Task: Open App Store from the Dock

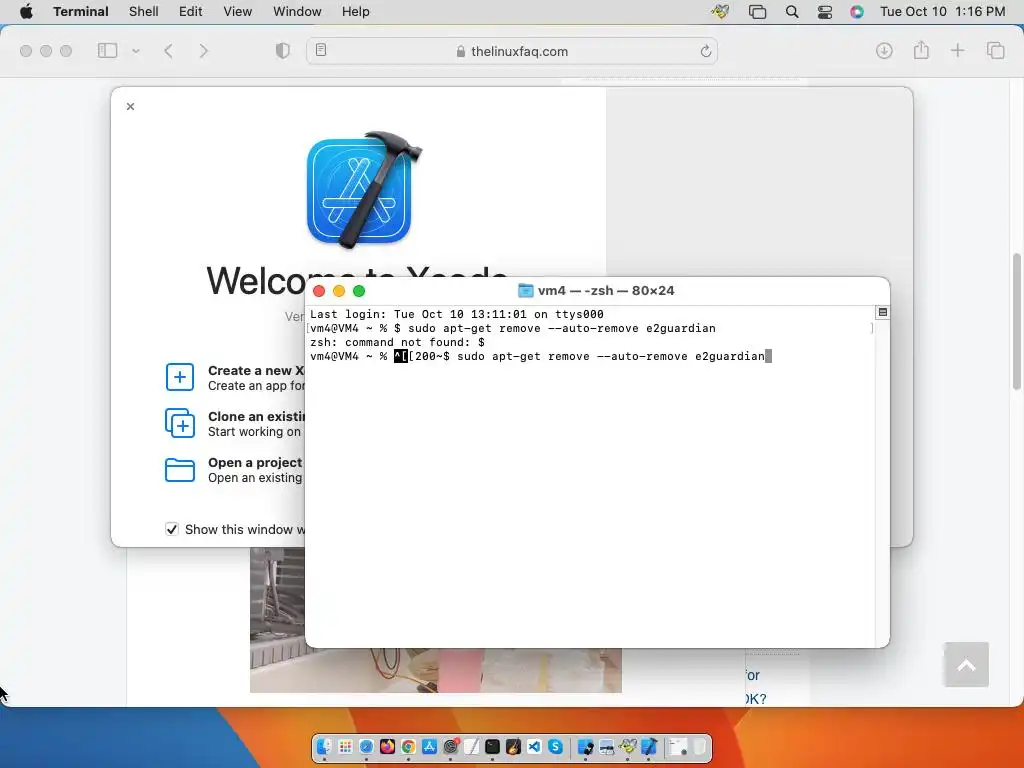Action: (x=430, y=746)
